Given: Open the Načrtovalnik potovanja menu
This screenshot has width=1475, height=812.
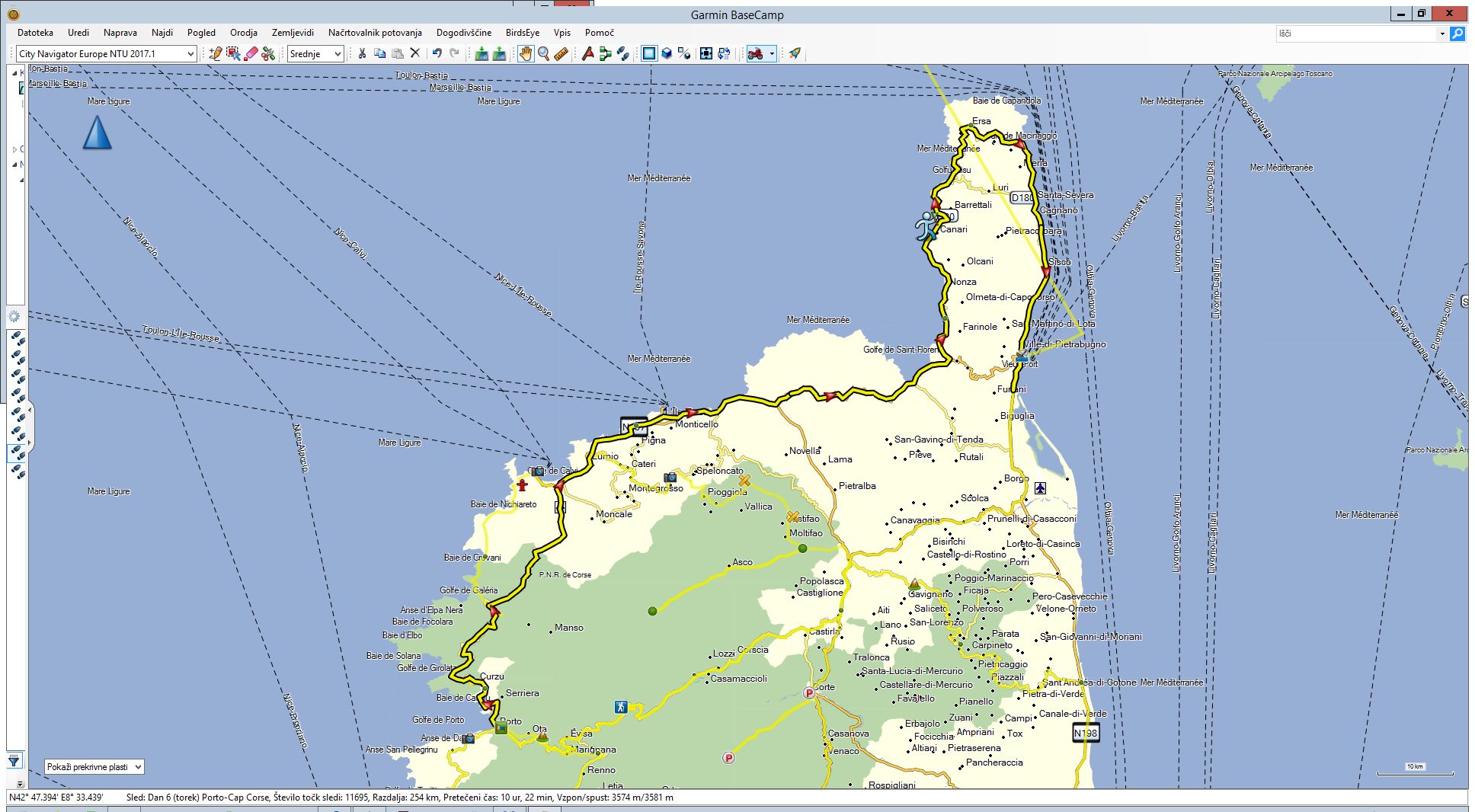Looking at the screenshot, I should 375,33.
